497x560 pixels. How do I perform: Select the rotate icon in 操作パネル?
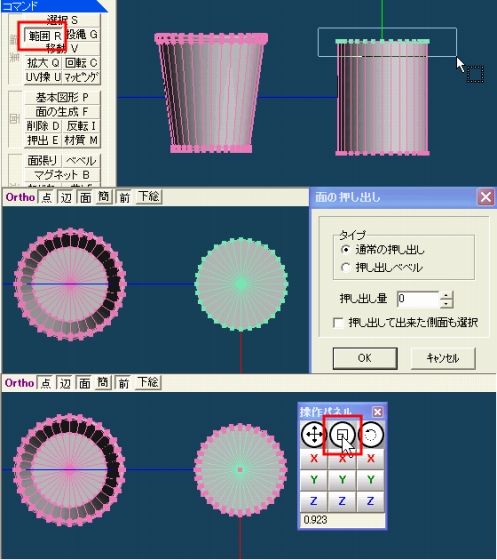[370, 434]
